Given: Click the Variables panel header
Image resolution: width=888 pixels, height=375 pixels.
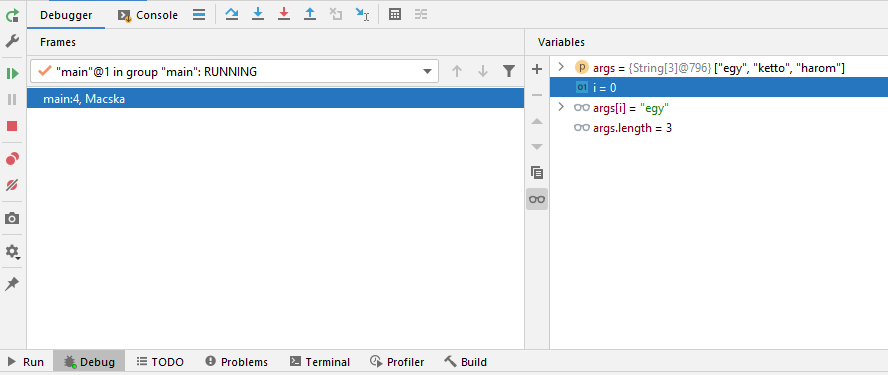Looking at the screenshot, I should point(561,42).
